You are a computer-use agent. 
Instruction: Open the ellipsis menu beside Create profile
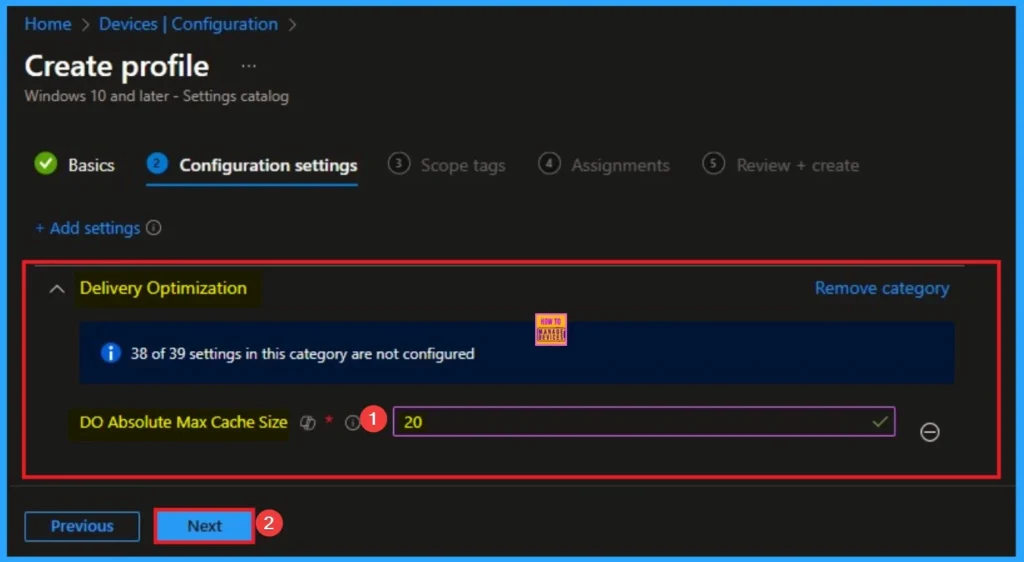(249, 66)
